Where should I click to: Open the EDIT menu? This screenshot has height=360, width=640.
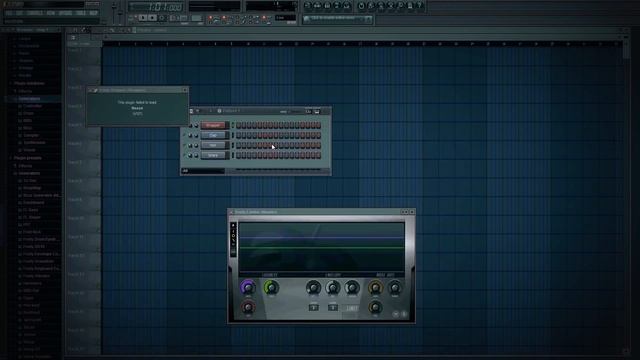click(x=20, y=13)
